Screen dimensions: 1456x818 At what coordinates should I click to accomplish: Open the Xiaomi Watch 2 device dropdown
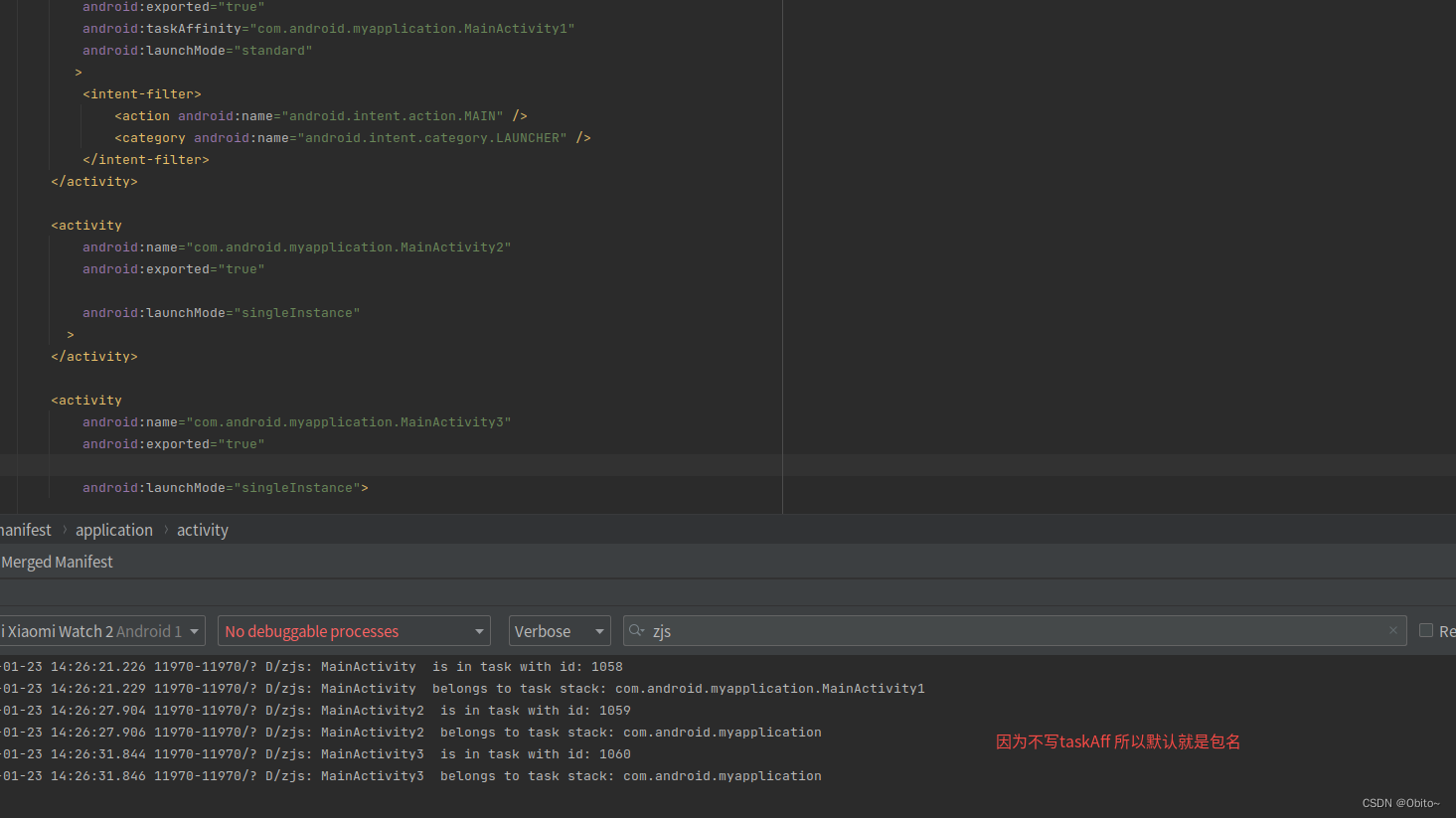100,631
